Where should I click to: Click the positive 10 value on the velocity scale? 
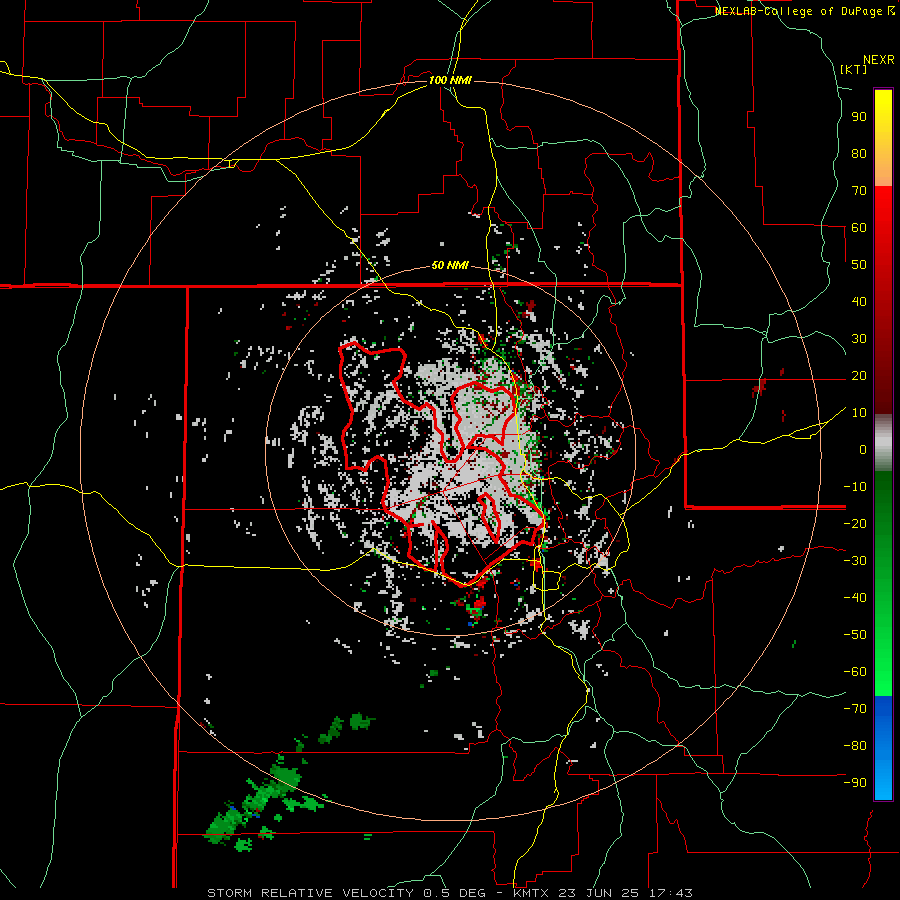pos(859,413)
